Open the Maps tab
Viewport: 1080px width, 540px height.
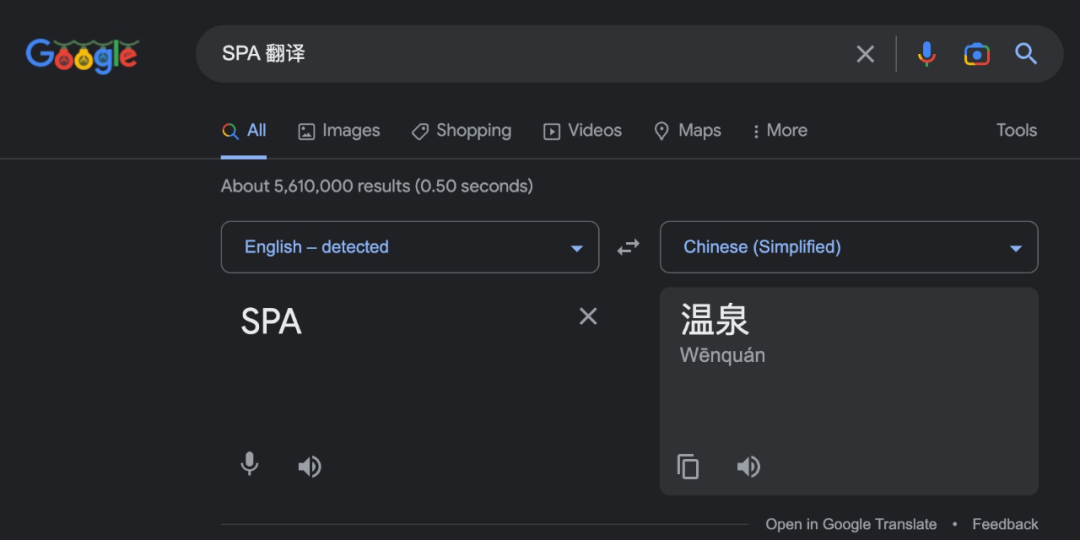click(x=687, y=131)
